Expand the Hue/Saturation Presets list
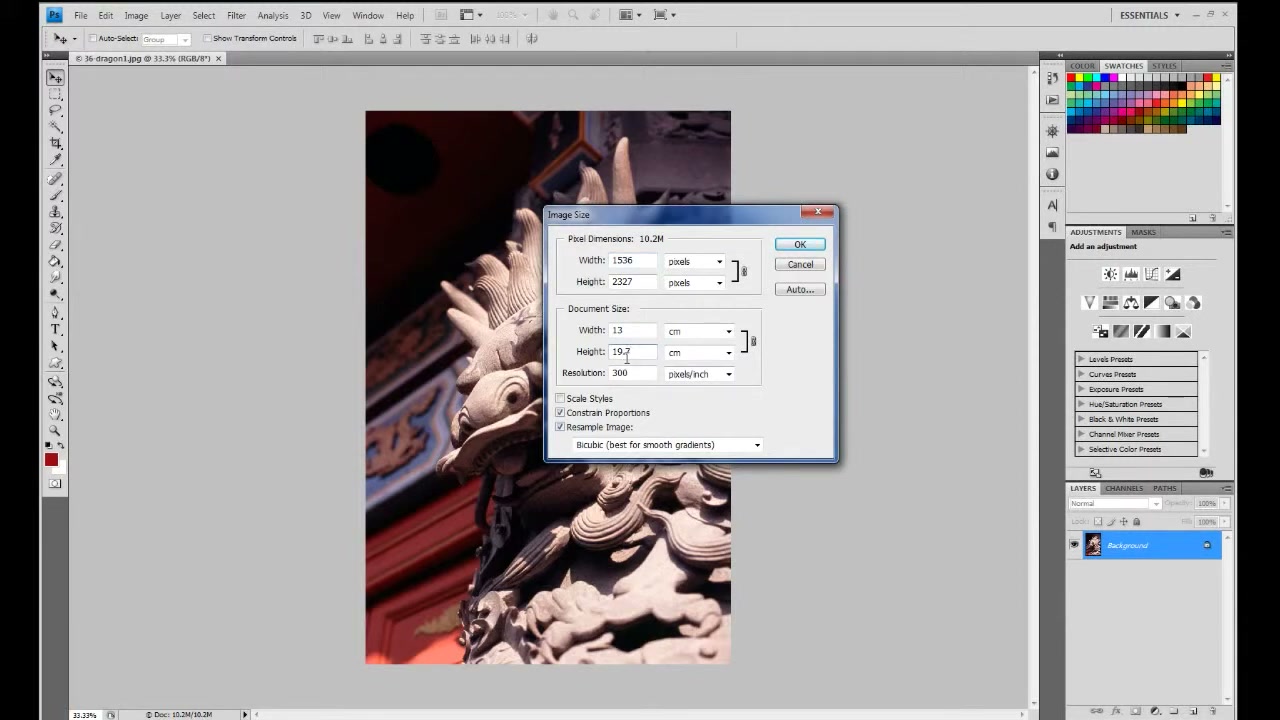Viewport: 1280px width, 720px height. tap(1081, 404)
